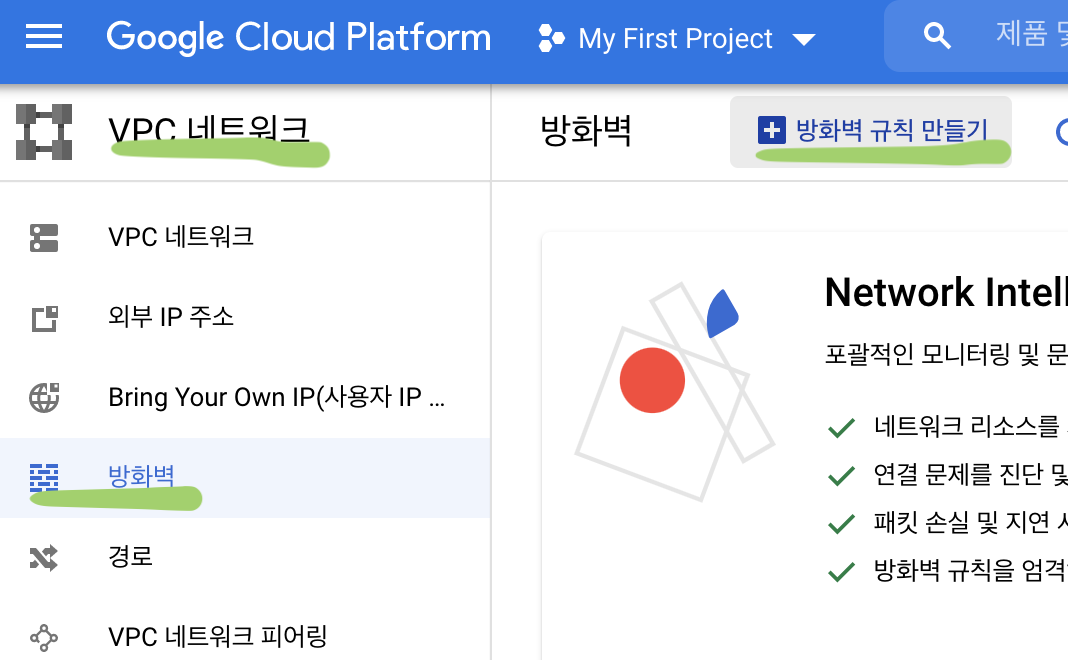Click the VPC 네트워크 sidebar icon

coord(44,238)
